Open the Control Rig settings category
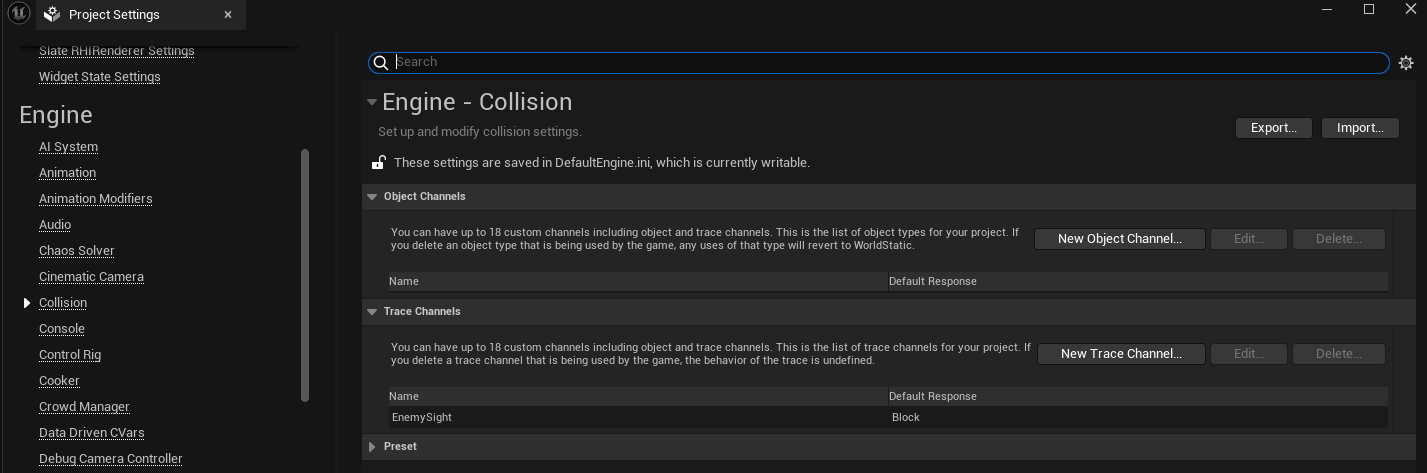This screenshot has height=473, width=1427. [70, 355]
